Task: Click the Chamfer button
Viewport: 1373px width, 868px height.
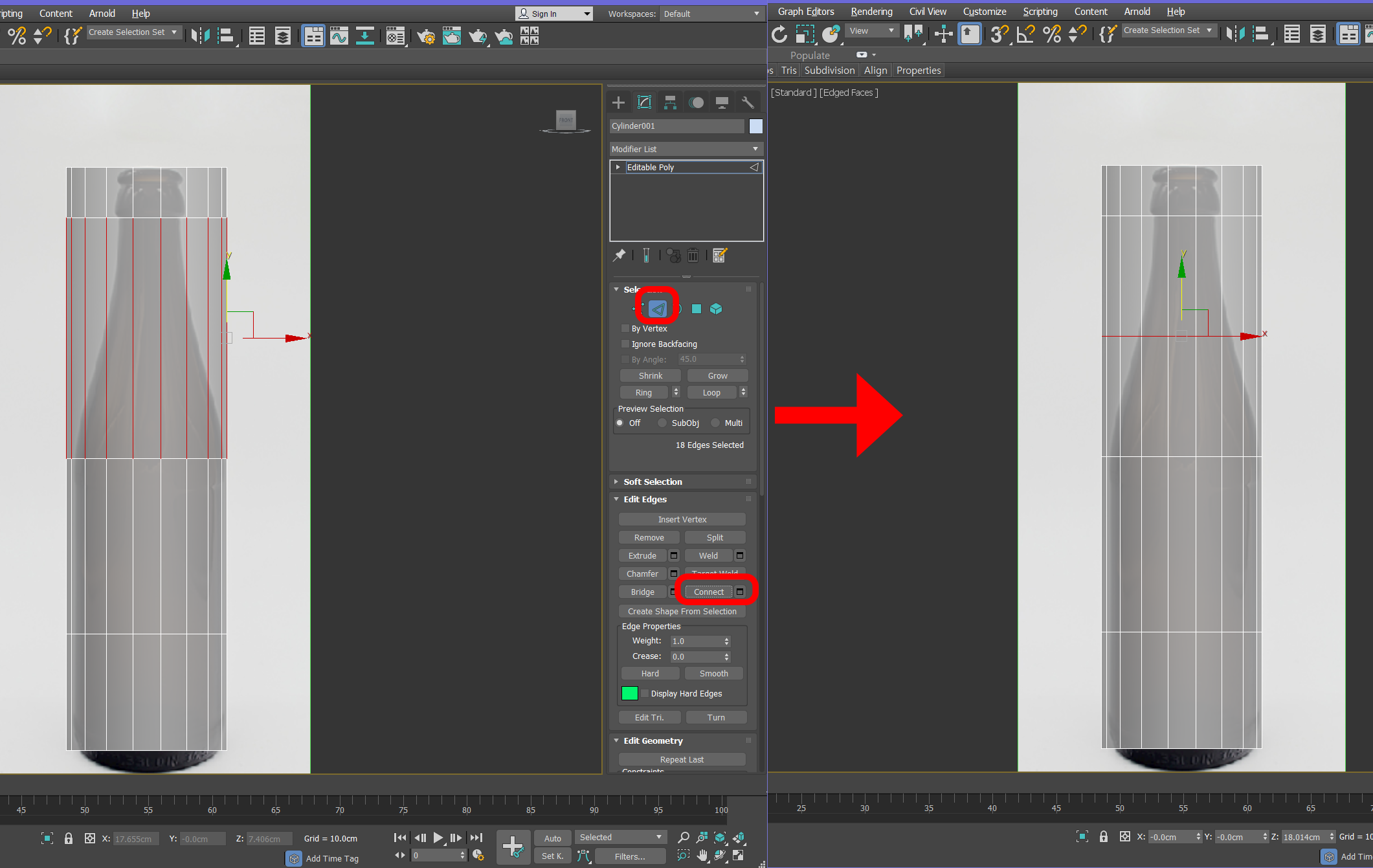Action: click(642, 574)
